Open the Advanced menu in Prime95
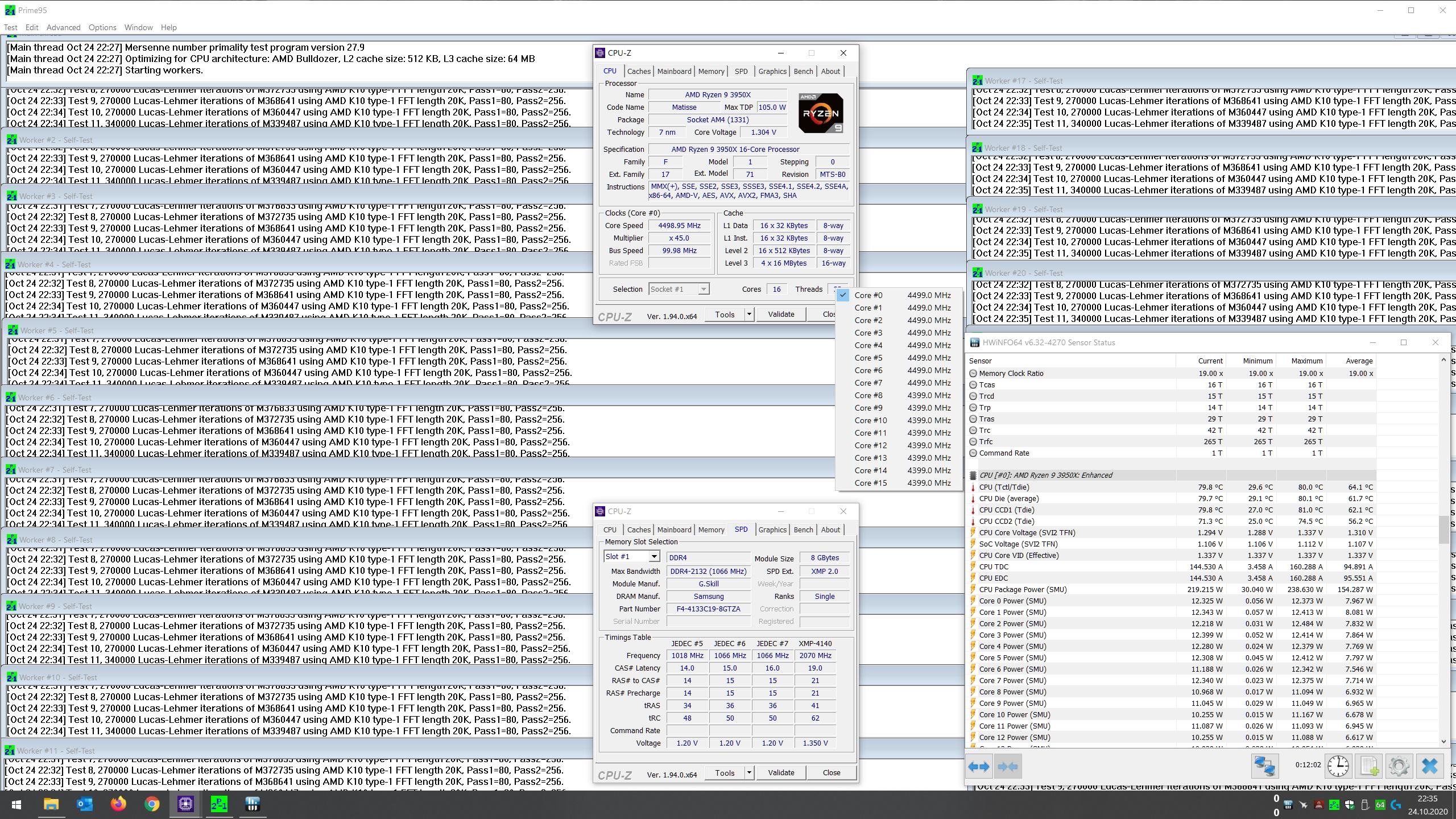The image size is (1456, 819). tap(63, 27)
